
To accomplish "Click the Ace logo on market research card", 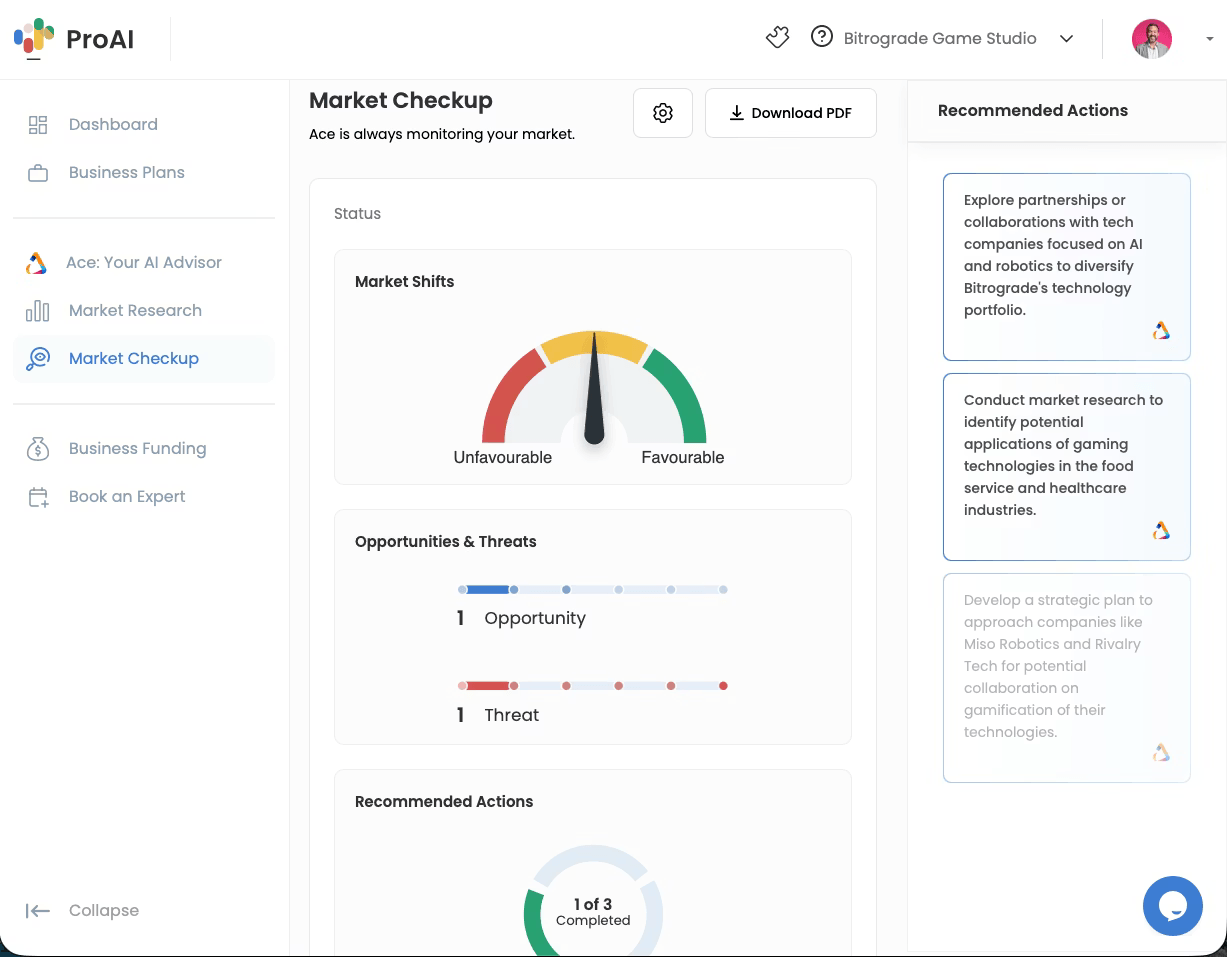I will click(x=1161, y=531).
